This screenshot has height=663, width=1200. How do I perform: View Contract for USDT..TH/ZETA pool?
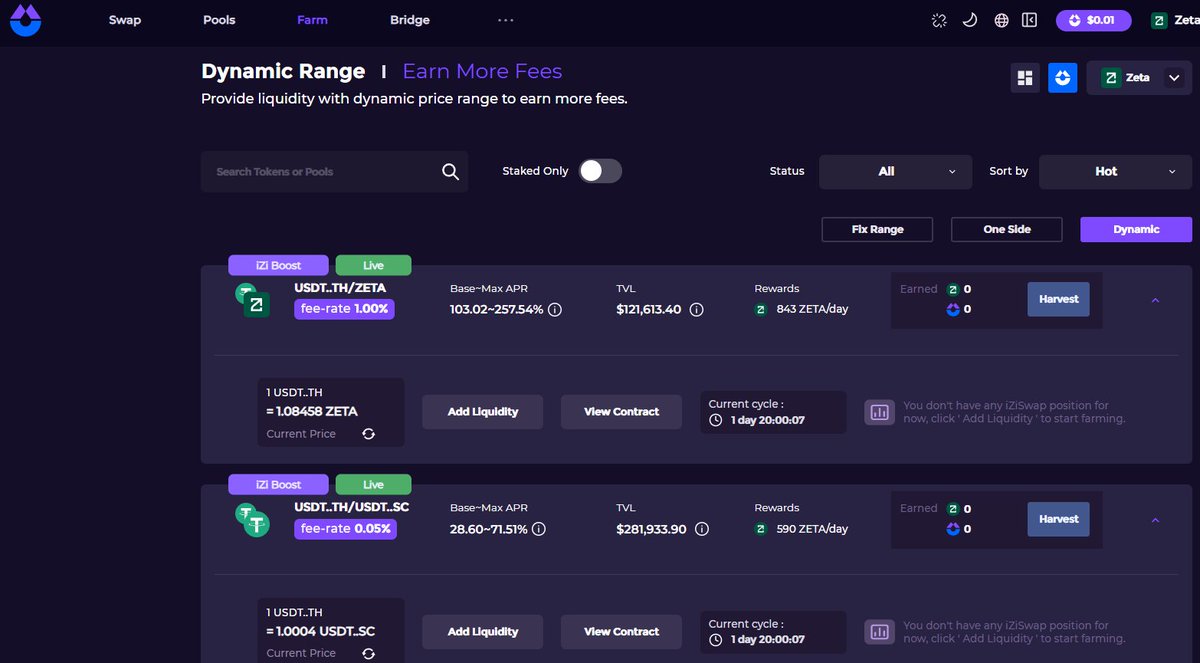[x=621, y=412]
